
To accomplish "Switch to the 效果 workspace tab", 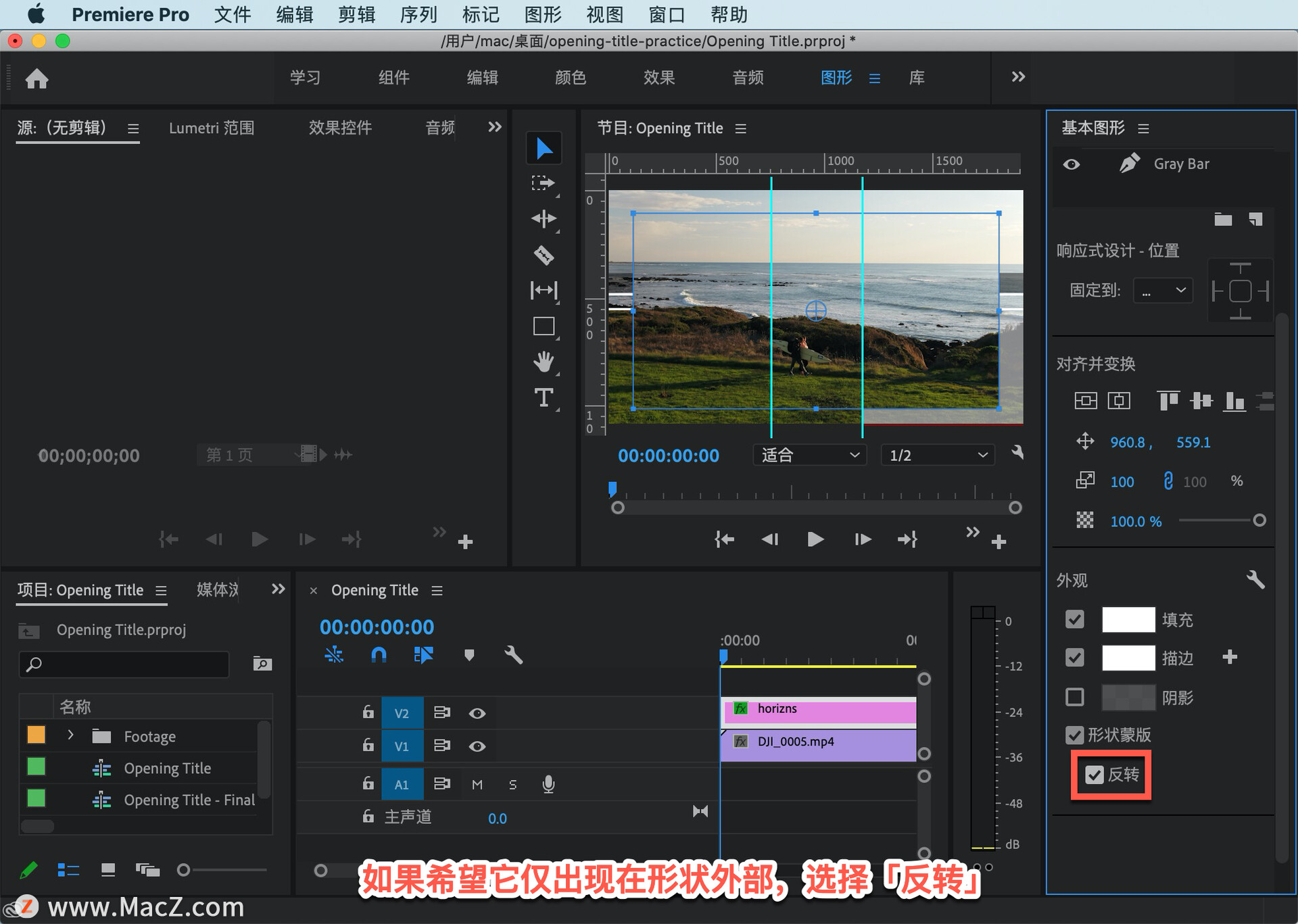I will click(658, 78).
